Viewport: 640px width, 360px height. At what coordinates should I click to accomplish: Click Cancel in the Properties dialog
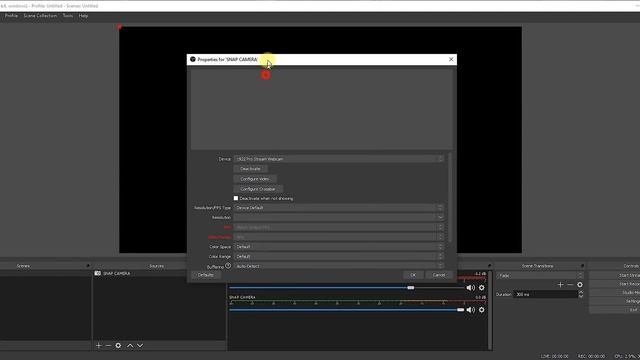coord(439,275)
